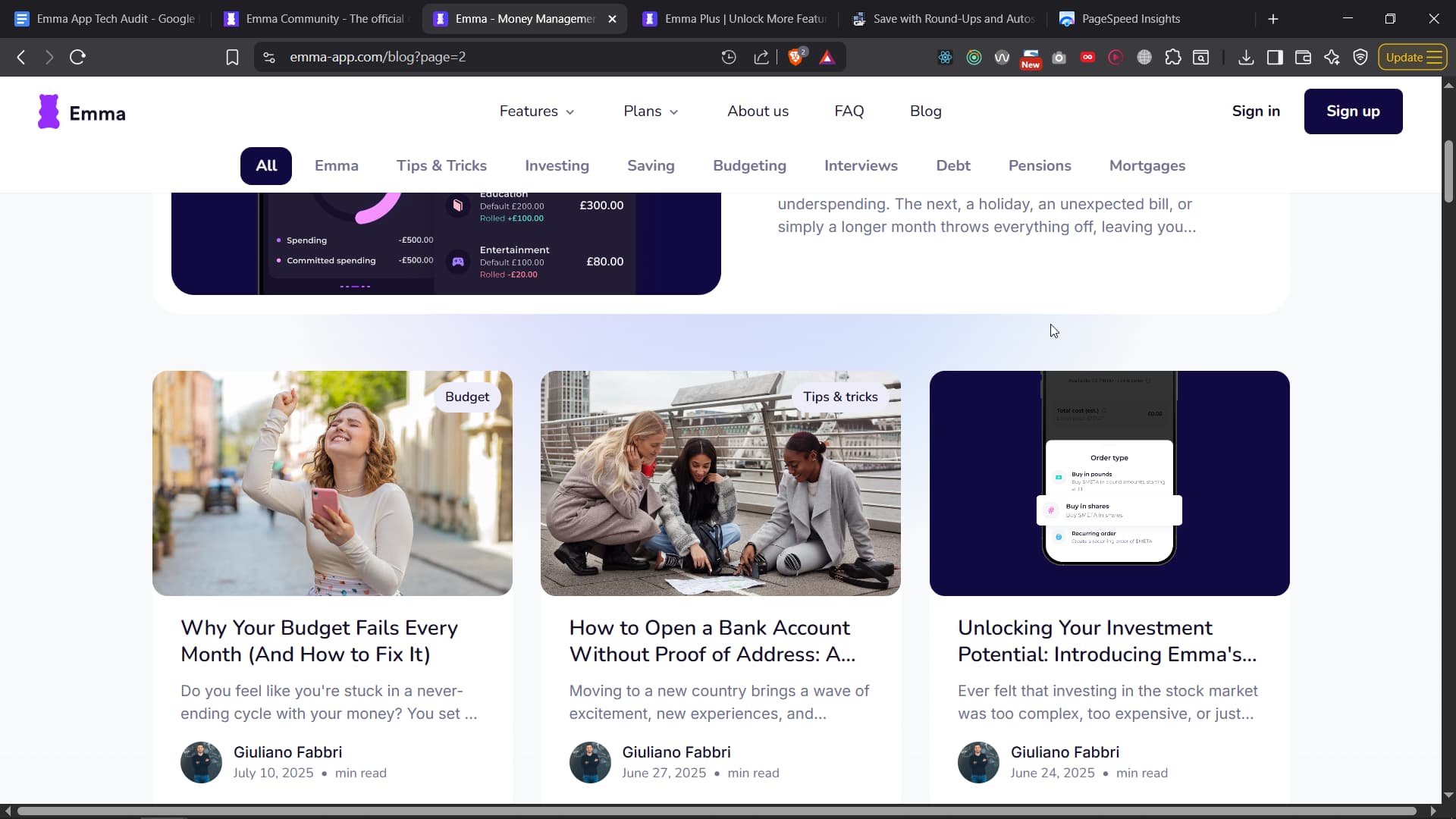This screenshot has width=1456, height=819.
Task: Click the Sign up button
Action: pyautogui.click(x=1353, y=111)
